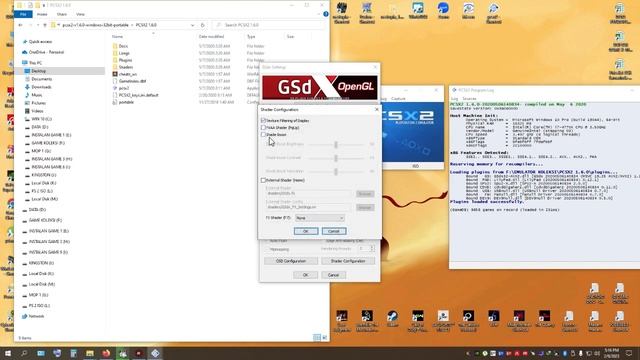The width and height of the screenshot is (640, 360).
Task: Click the External Shader path field
Action: coord(309,193)
